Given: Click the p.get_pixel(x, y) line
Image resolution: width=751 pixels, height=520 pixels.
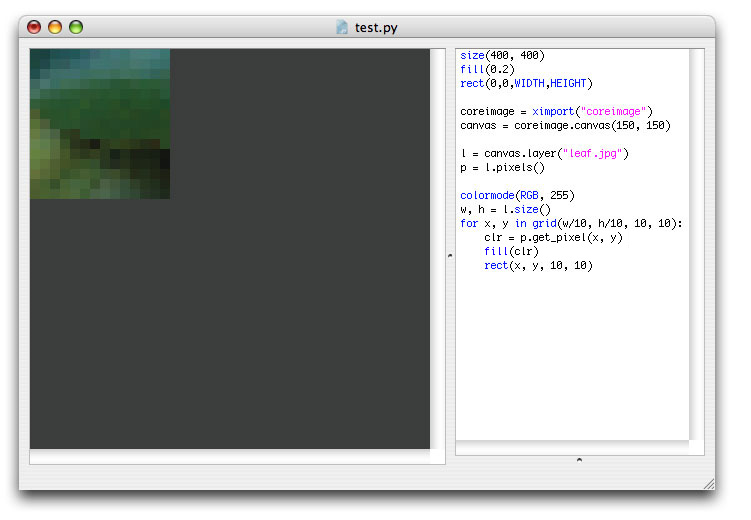Looking at the screenshot, I should (553, 237).
